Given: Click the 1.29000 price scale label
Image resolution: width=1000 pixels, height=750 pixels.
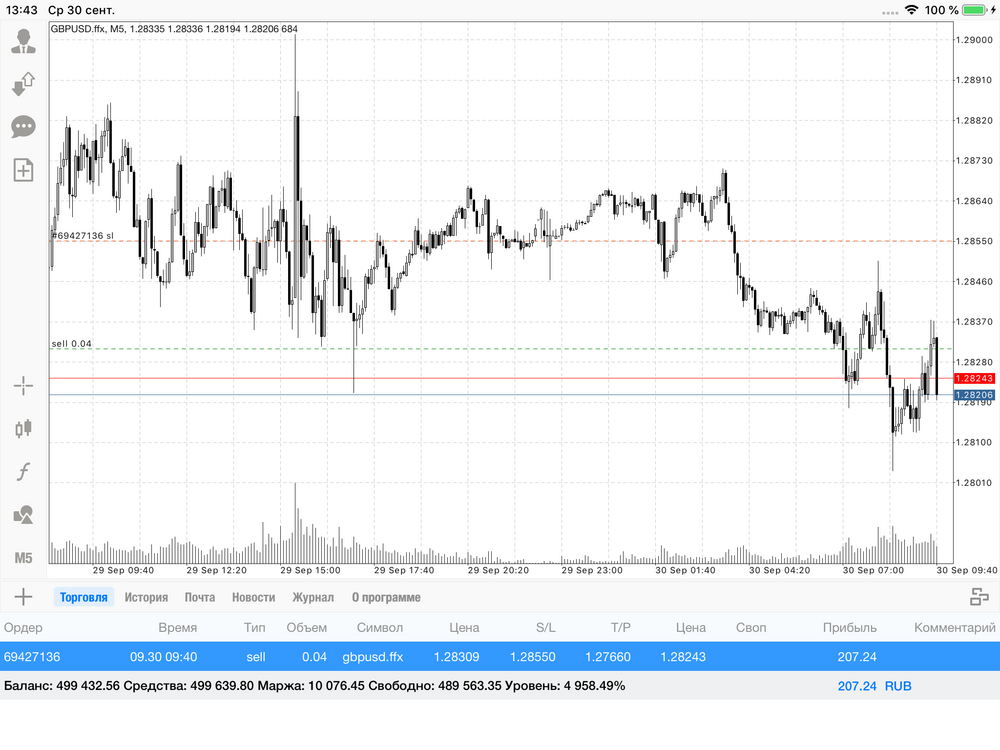Looking at the screenshot, I should (974, 40).
